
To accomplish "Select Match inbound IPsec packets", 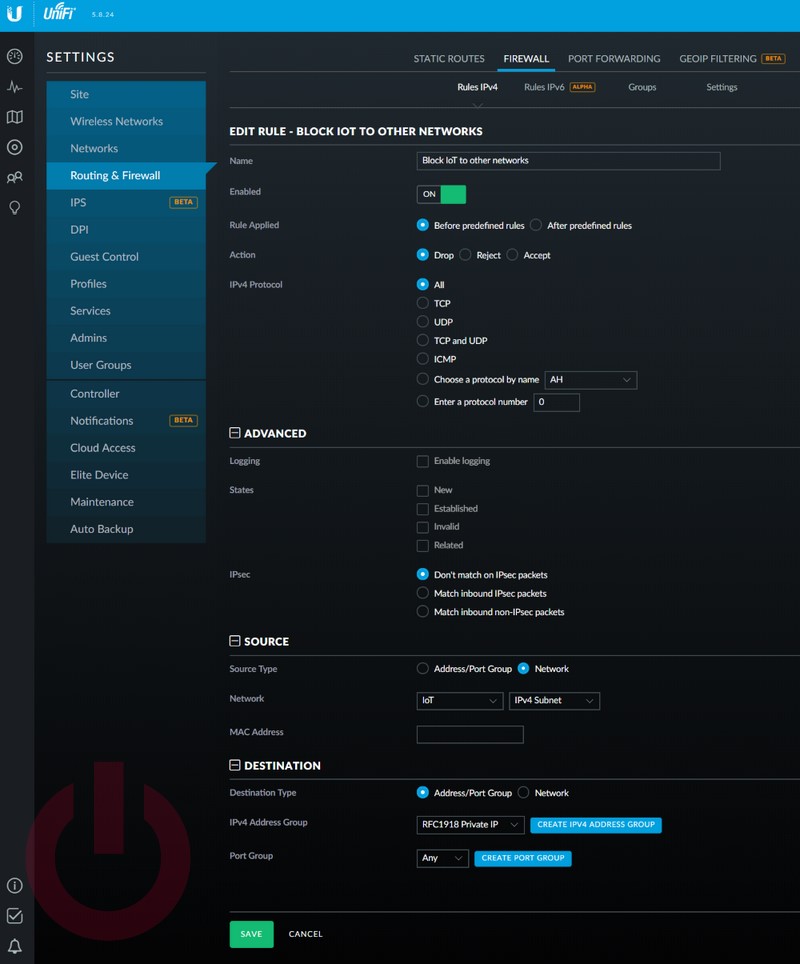I will coord(422,593).
